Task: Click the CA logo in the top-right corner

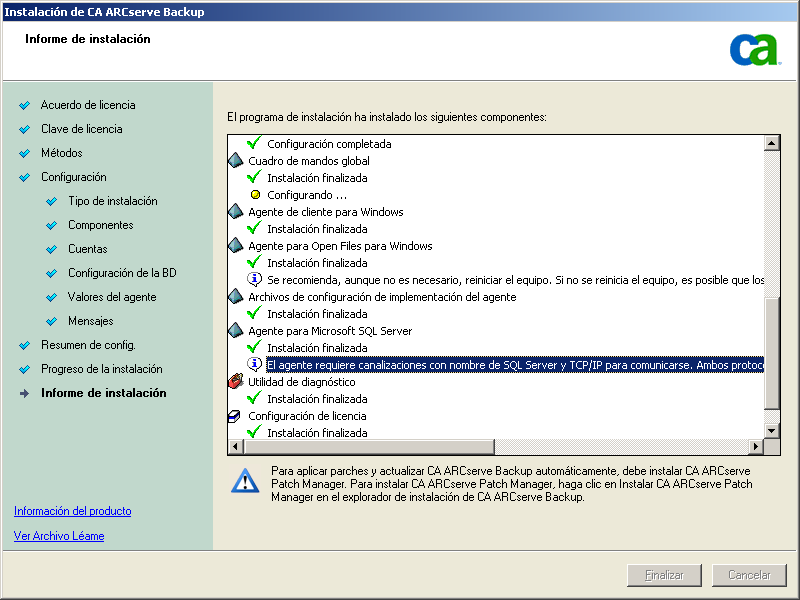Action: [757, 51]
